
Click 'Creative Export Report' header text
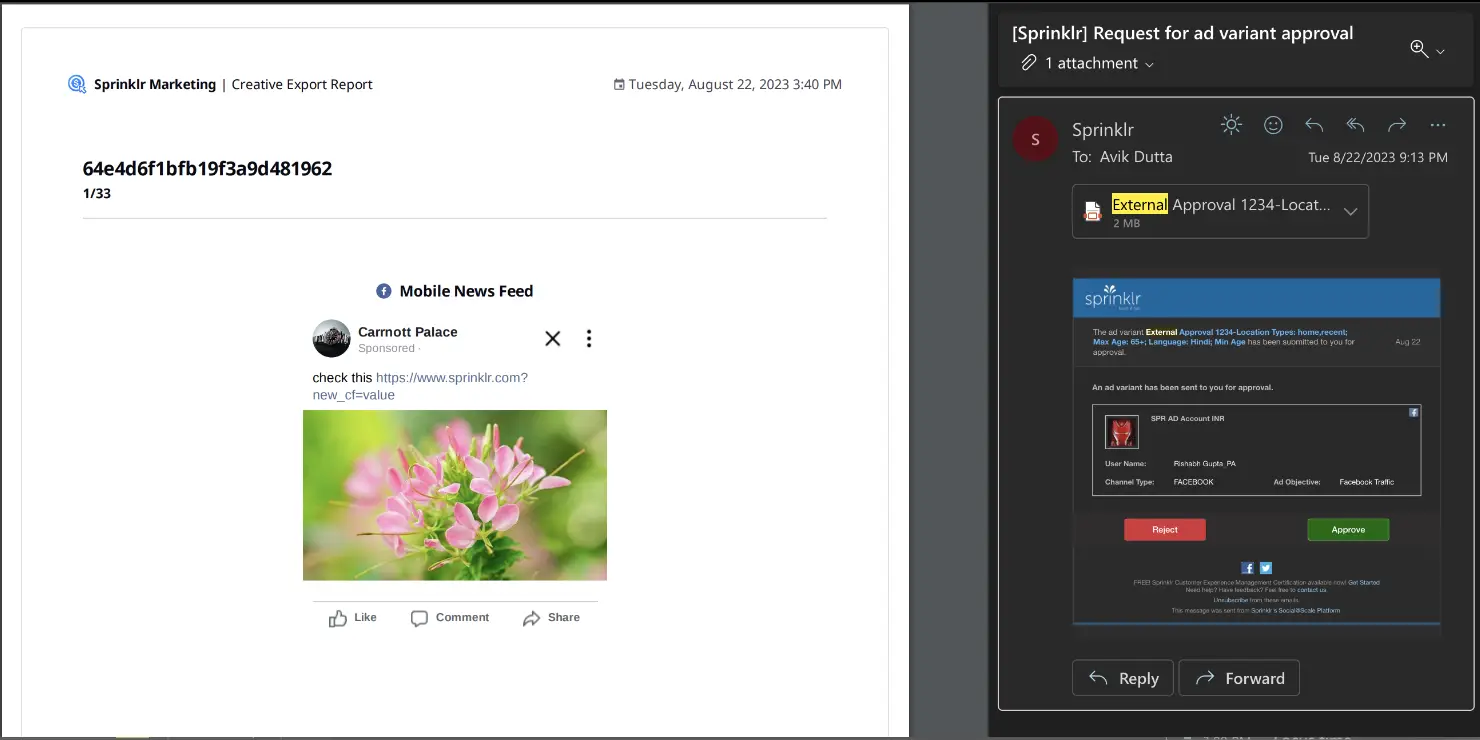[x=302, y=85]
